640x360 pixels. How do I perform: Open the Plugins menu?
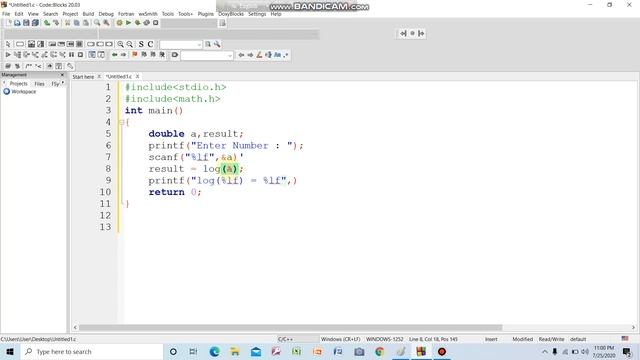pyautogui.click(x=206, y=14)
